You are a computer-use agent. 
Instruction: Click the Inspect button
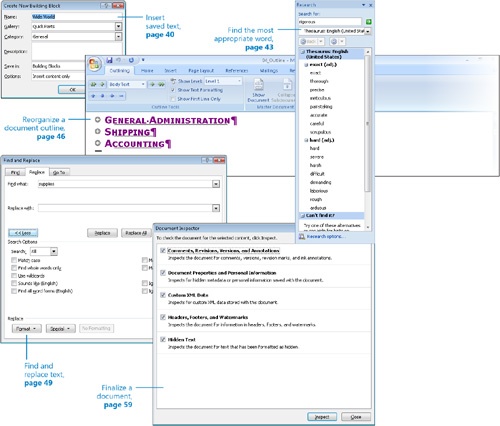coord(322,417)
